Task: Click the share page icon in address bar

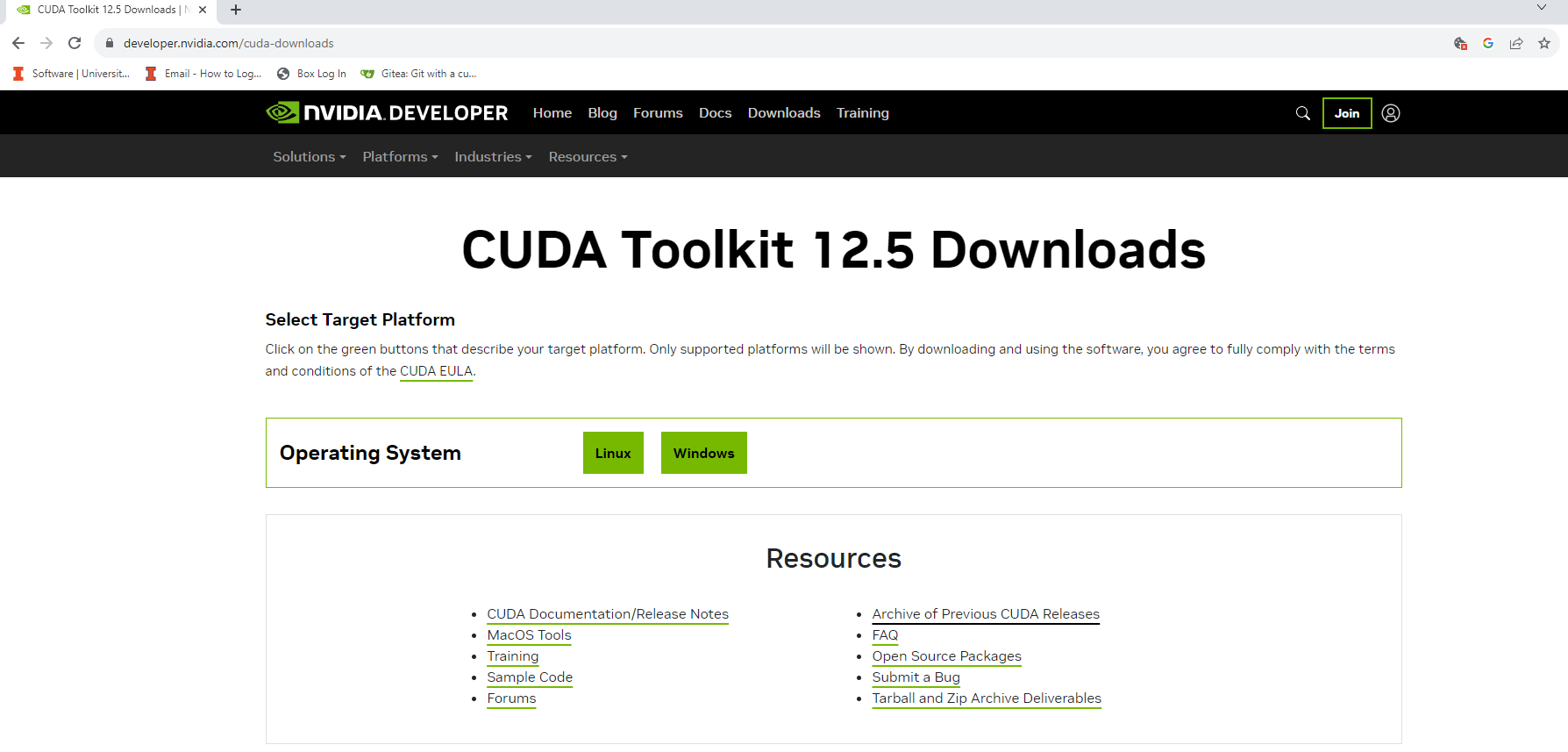Action: point(1515,43)
